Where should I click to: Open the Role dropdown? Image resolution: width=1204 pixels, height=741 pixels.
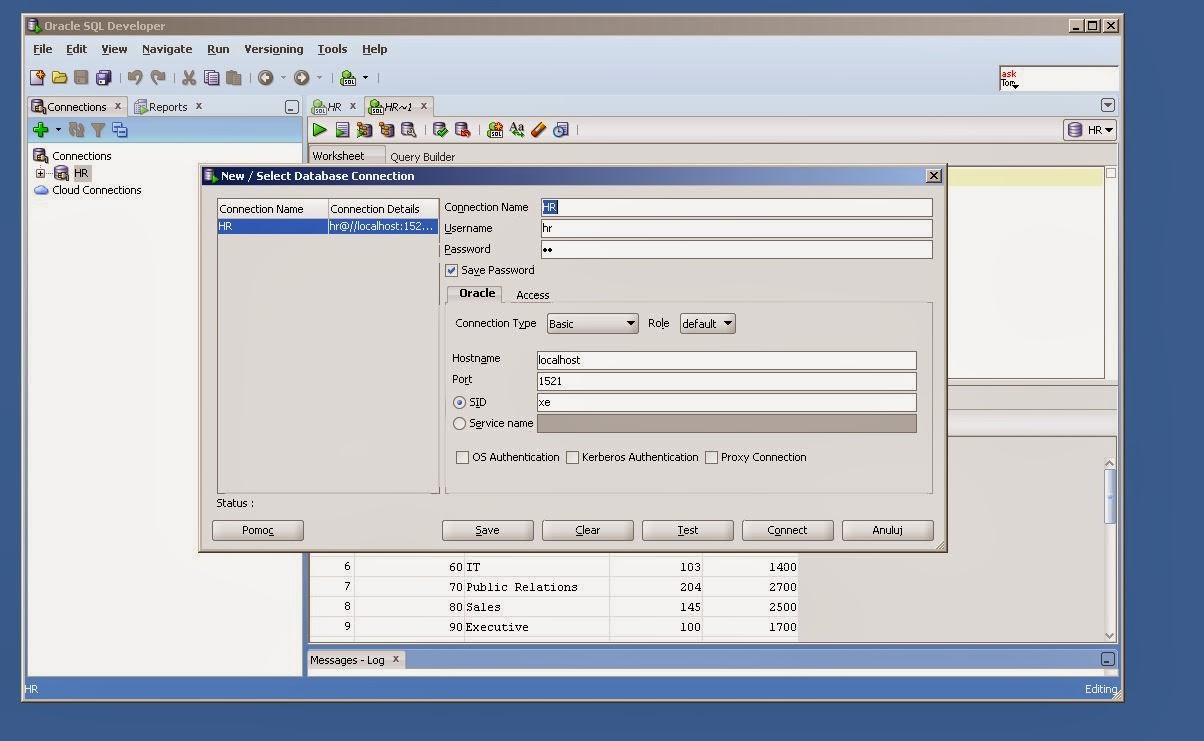707,324
